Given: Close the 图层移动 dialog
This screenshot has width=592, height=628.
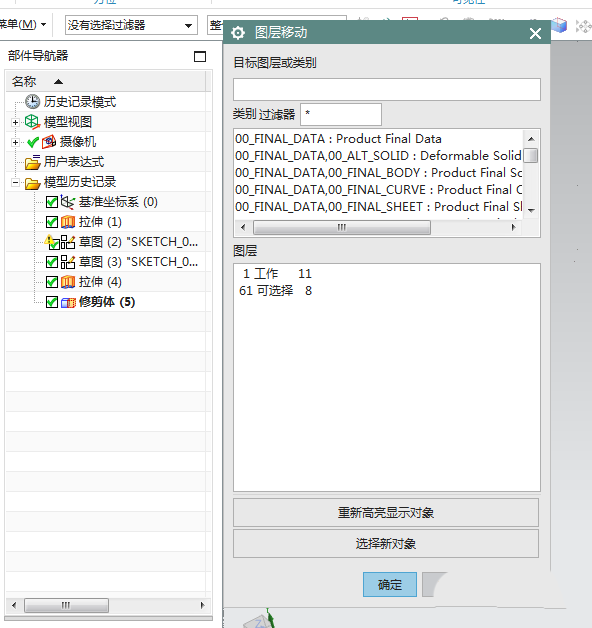Looking at the screenshot, I should tap(536, 33).
